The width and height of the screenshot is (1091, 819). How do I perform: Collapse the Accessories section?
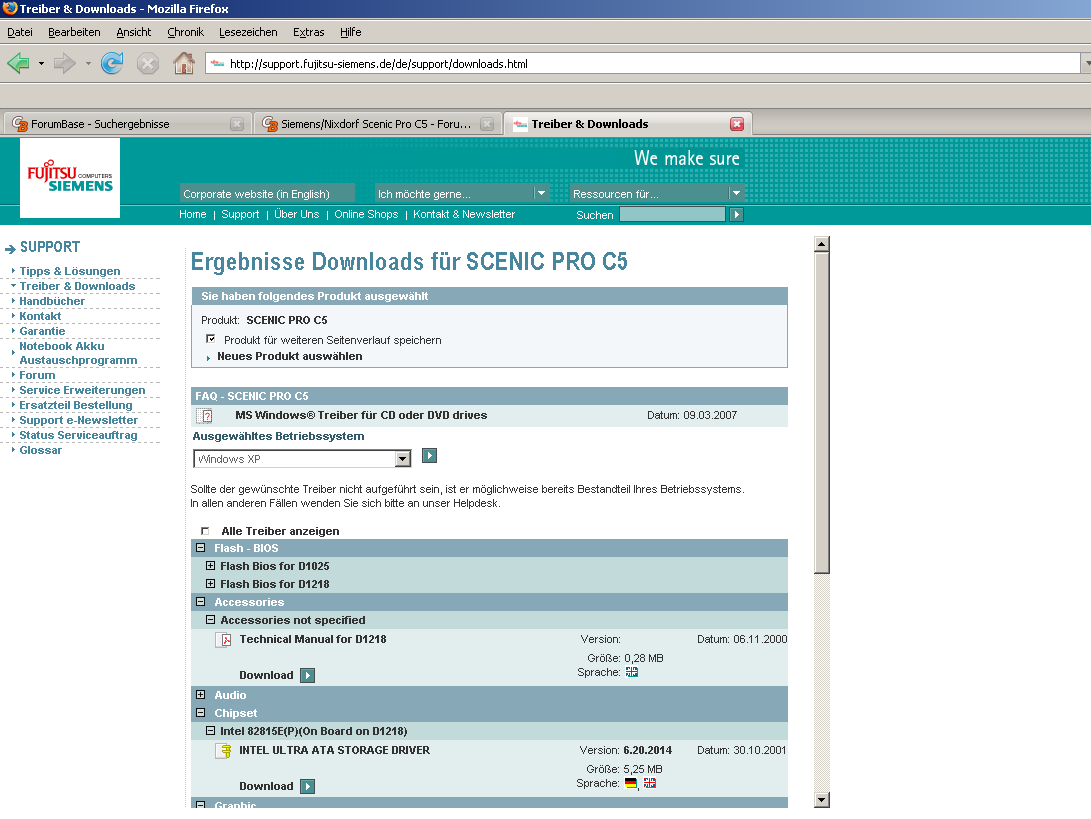(x=200, y=602)
